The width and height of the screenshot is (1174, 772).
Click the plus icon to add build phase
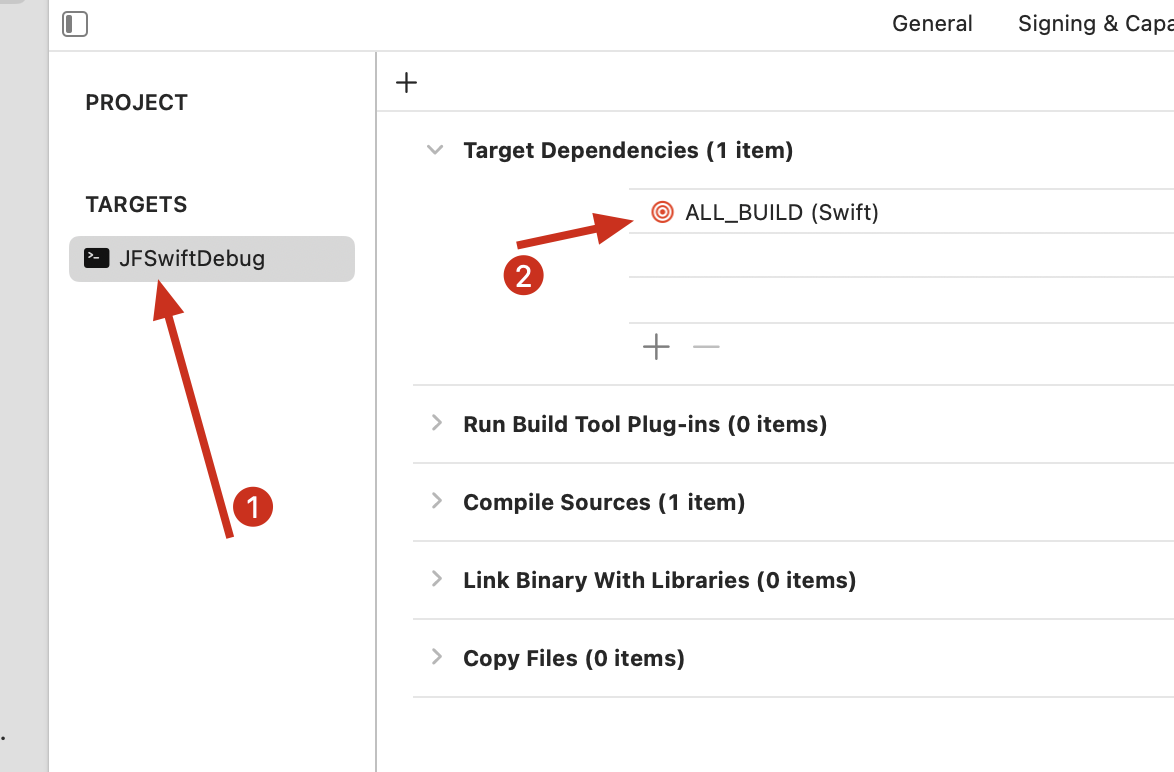tap(406, 82)
